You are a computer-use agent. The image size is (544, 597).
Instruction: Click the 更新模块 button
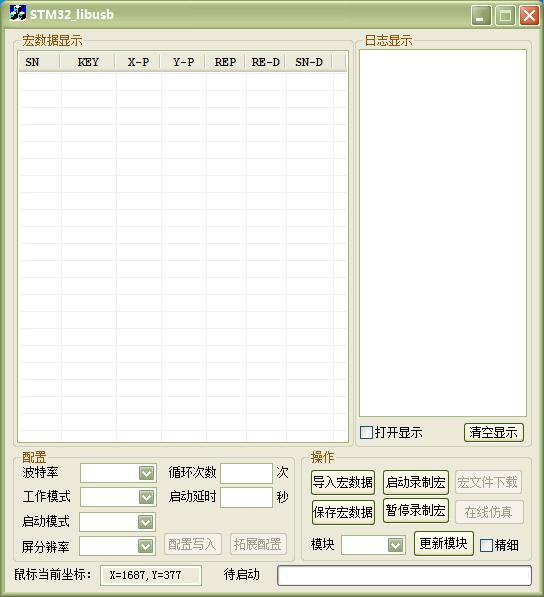coord(443,543)
